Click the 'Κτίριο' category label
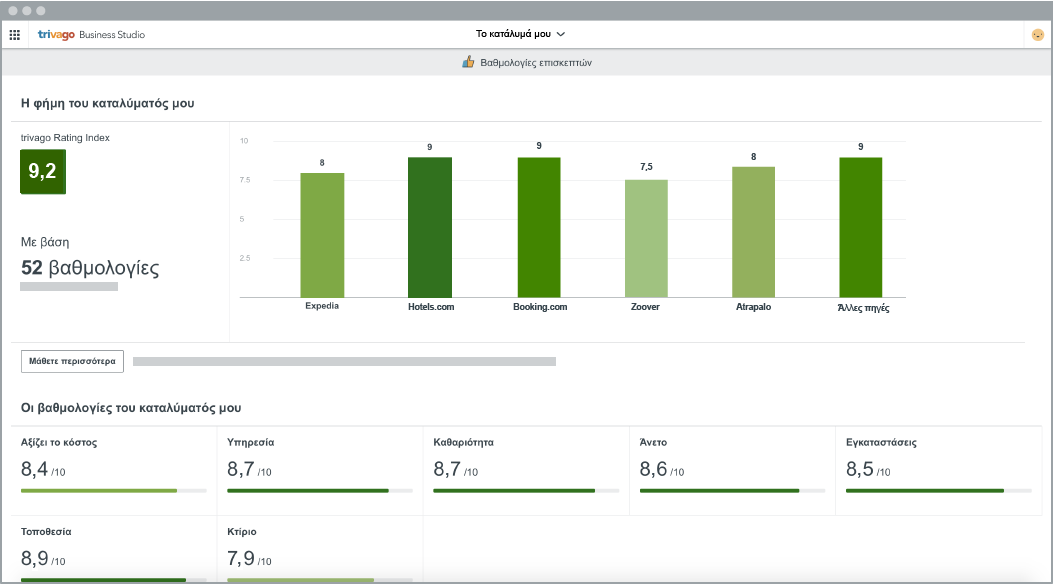Viewport: 1053px width, 584px height. pos(242,532)
